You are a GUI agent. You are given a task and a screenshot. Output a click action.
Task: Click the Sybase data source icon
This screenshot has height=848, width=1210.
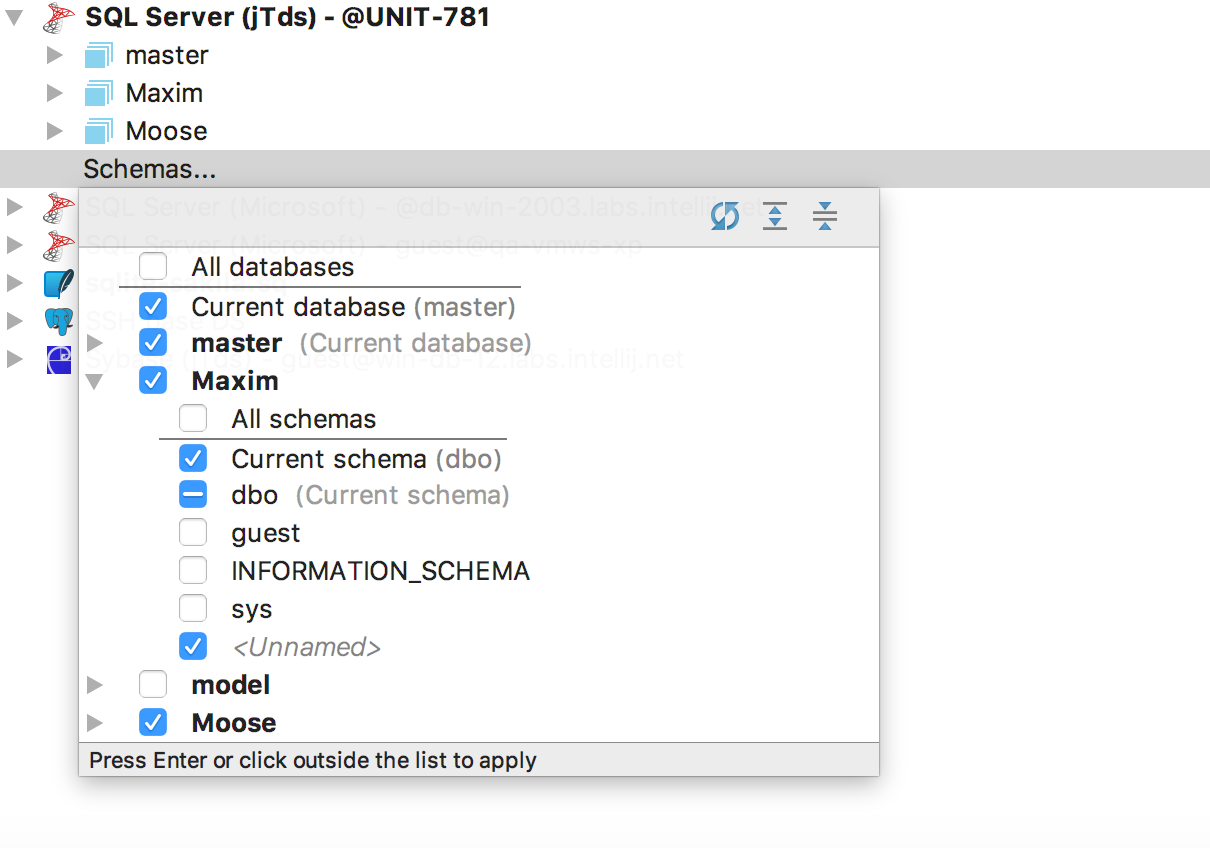[x=59, y=359]
